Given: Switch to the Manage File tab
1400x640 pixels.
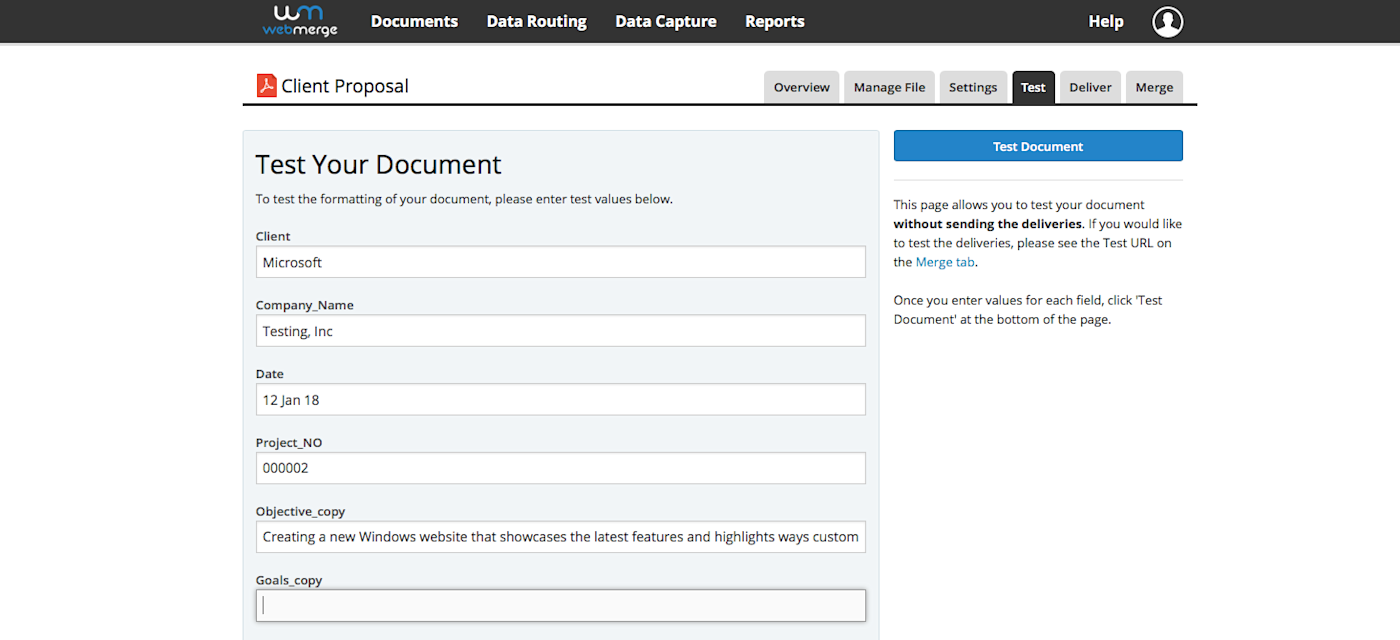Looking at the screenshot, I should click(x=890, y=87).
